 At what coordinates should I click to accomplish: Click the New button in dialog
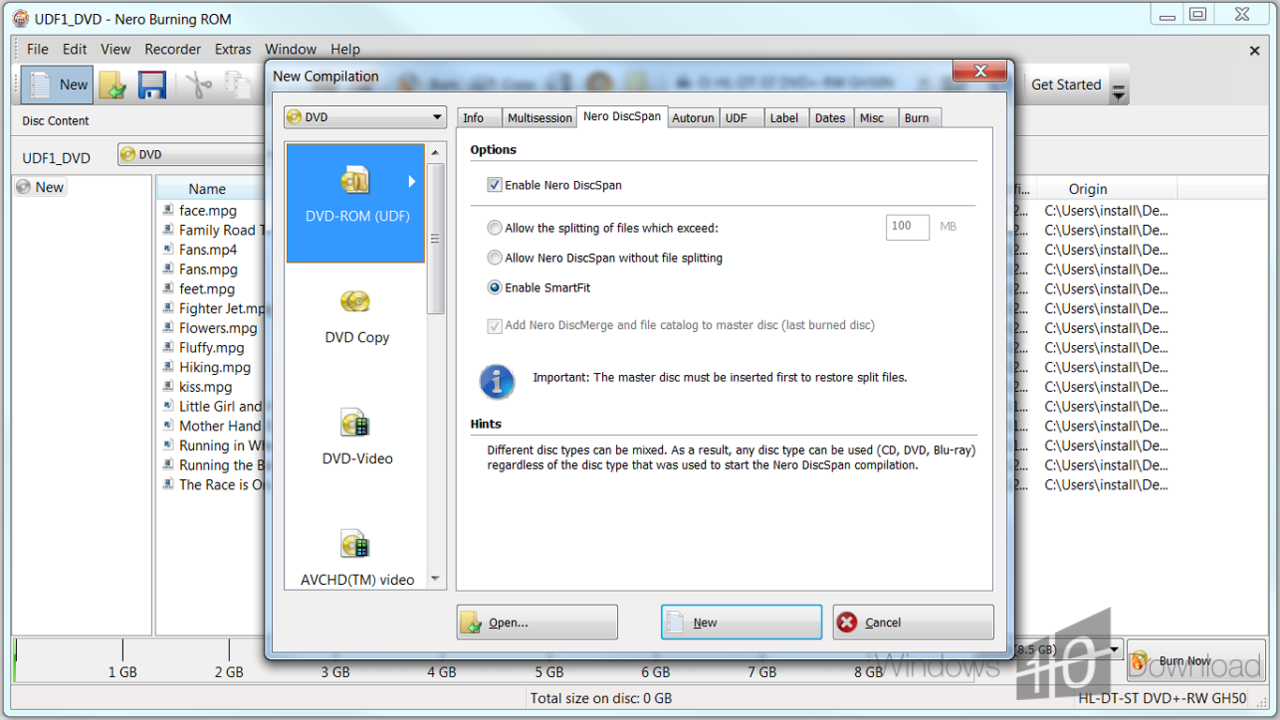click(x=741, y=622)
